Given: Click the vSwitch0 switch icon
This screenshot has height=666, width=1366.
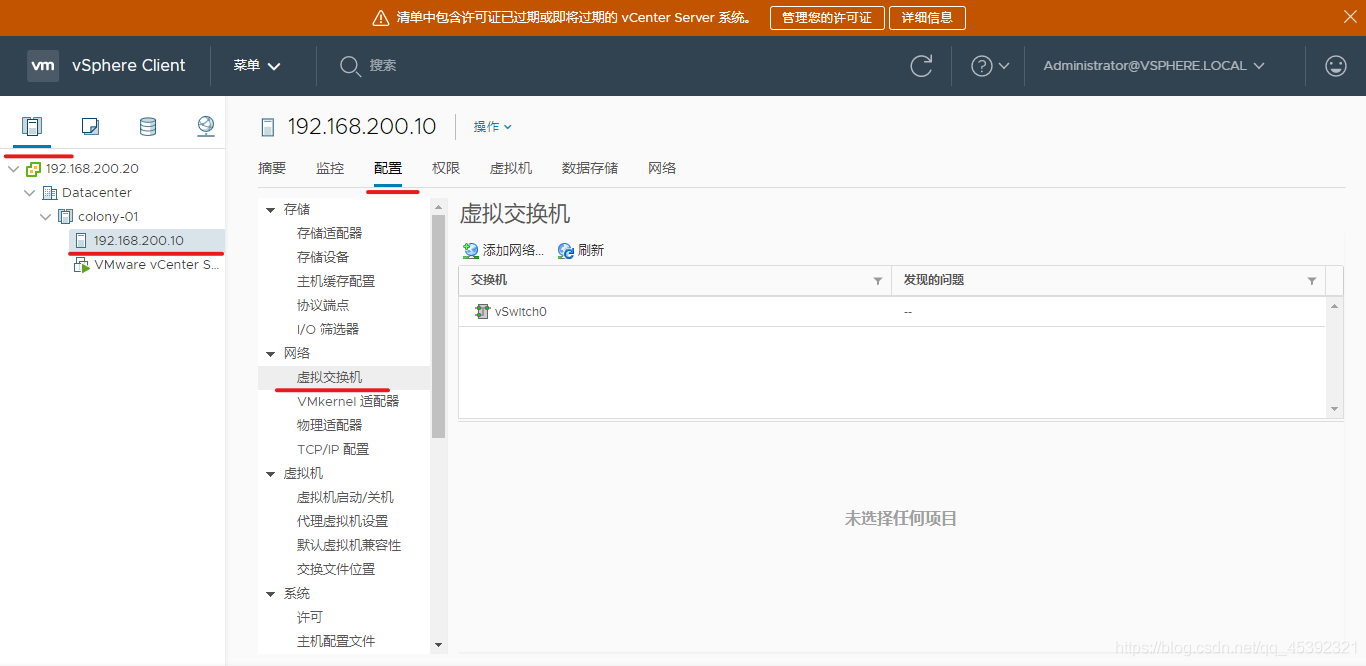Looking at the screenshot, I should [x=482, y=312].
